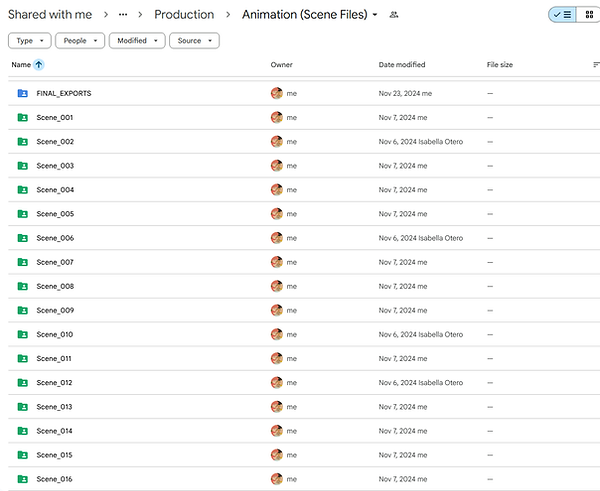Image resolution: width=600 pixels, height=491 pixels.
Task: Expand Animation (Scene Files) folder menu arrow
Action: tap(375, 15)
